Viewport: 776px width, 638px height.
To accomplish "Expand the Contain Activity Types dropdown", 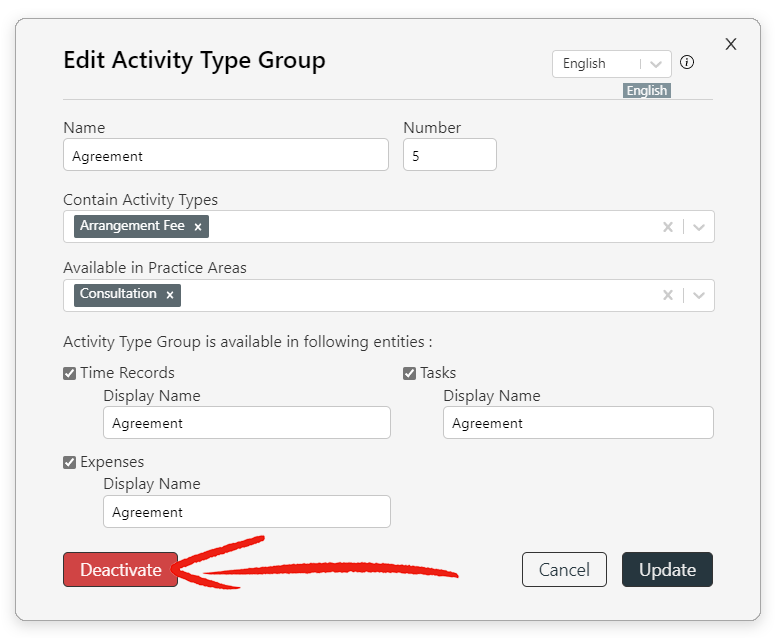I will 698,227.
